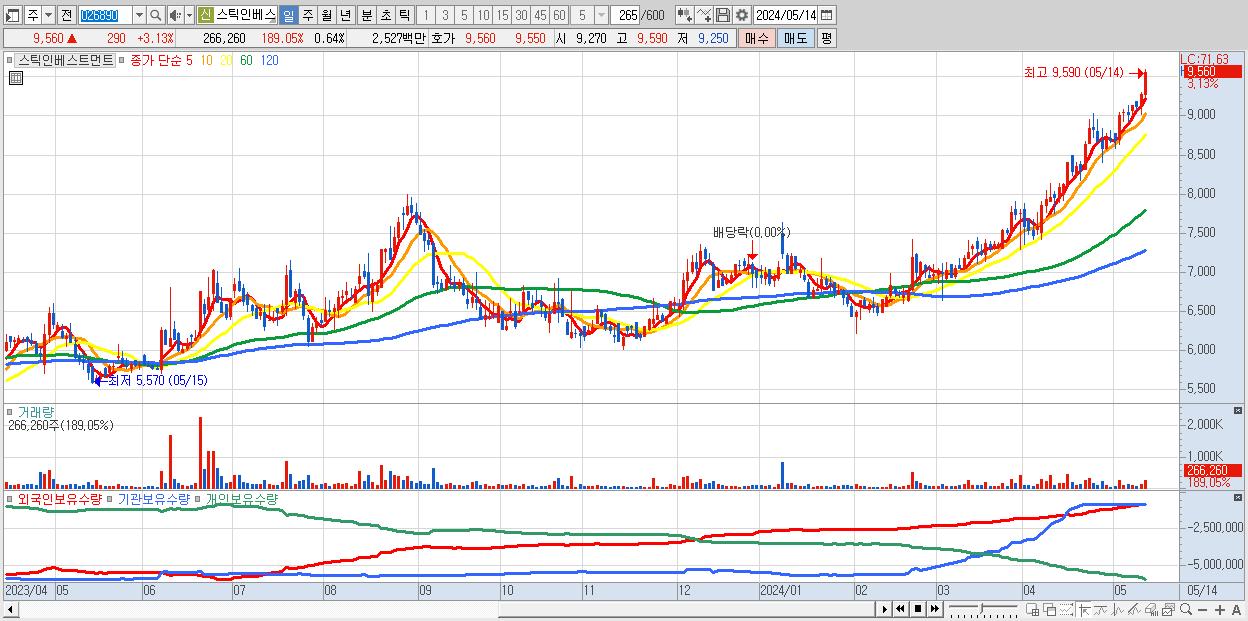Select the 틱 tick chart period
Viewport: 1248px width, 621px height.
coord(404,15)
